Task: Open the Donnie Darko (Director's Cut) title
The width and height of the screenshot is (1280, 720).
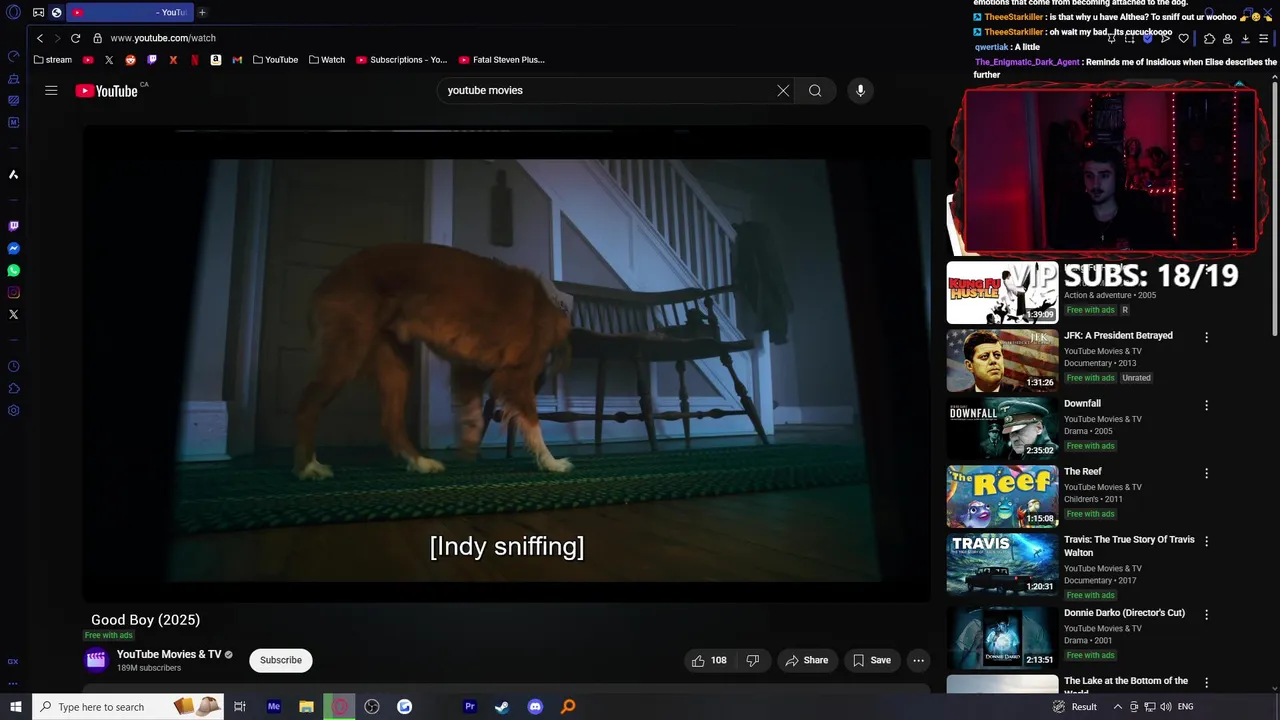Action: point(1124,613)
